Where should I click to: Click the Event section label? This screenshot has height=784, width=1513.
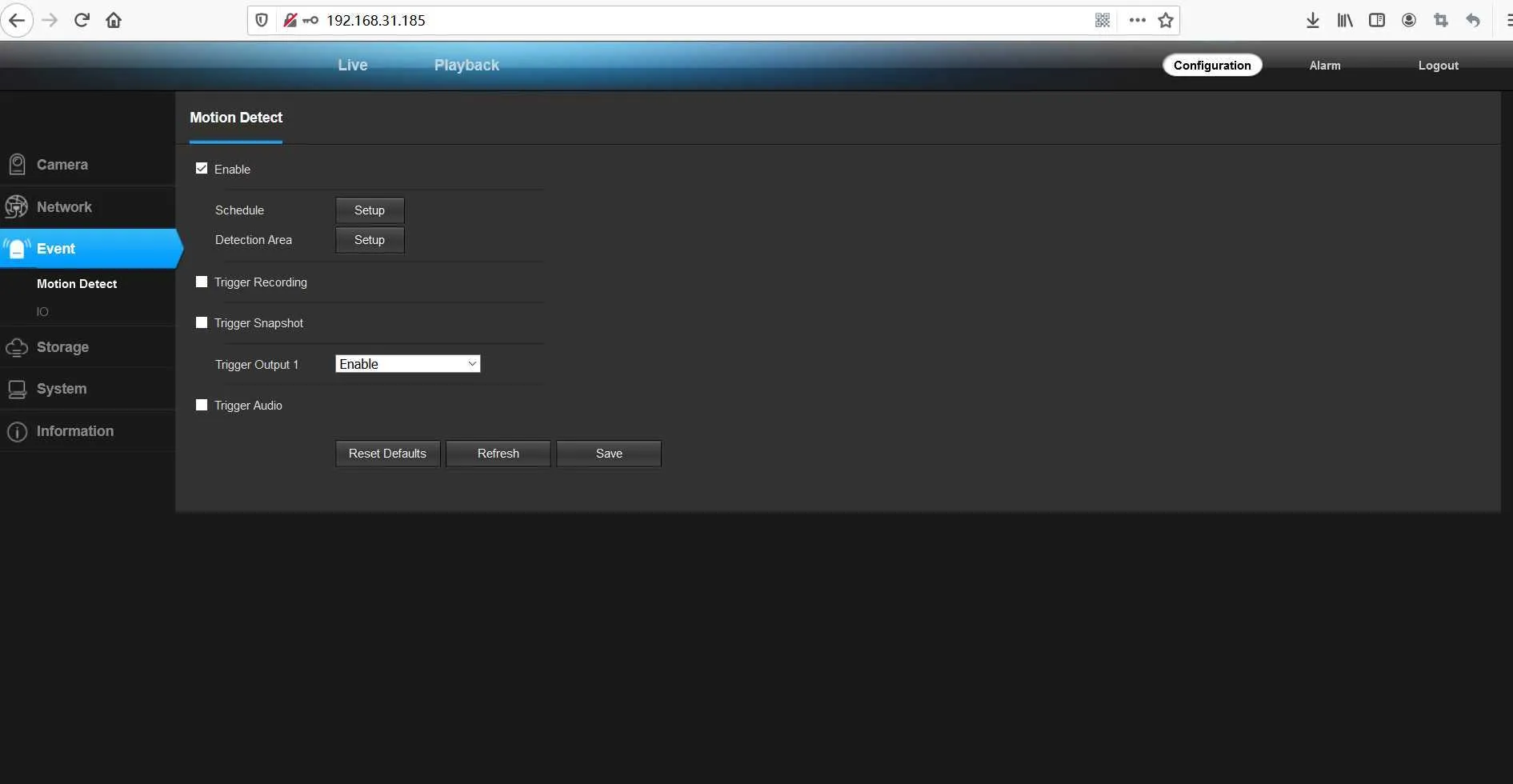click(56, 249)
